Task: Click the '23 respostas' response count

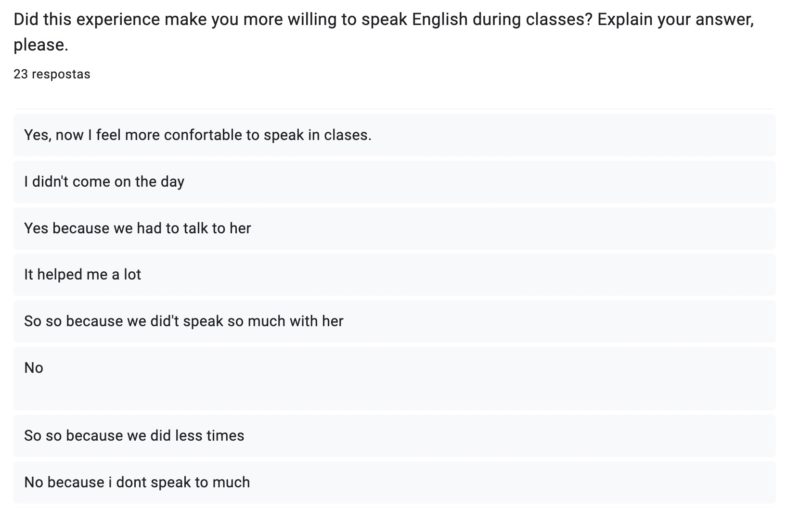Action: pyautogui.click(x=51, y=74)
